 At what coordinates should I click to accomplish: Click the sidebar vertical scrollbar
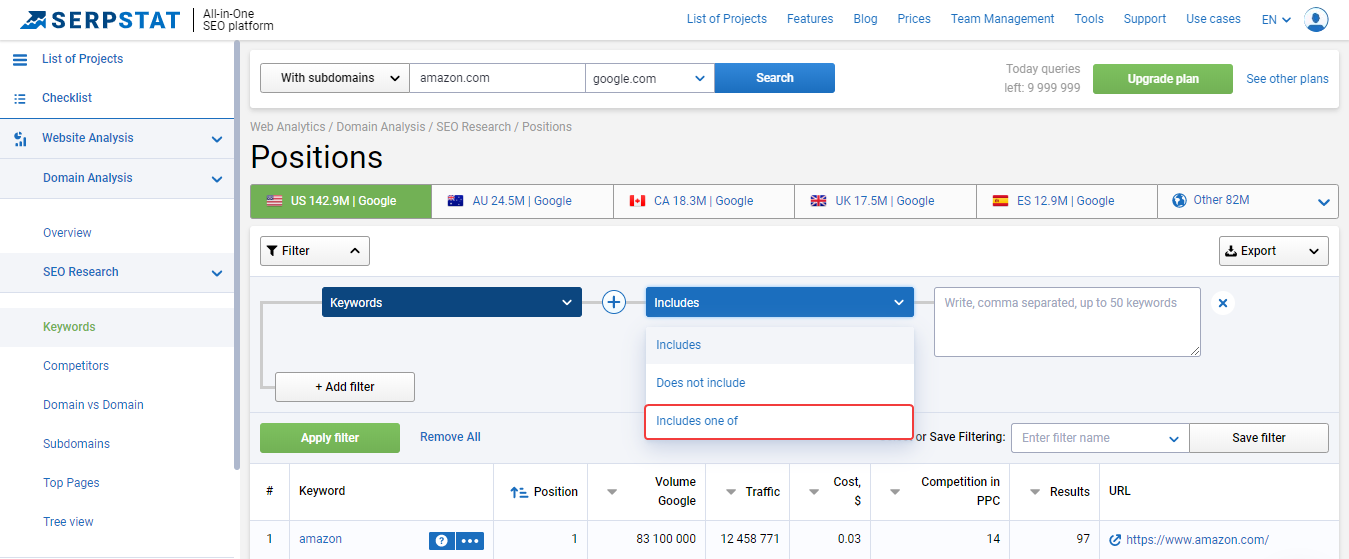pyautogui.click(x=237, y=256)
